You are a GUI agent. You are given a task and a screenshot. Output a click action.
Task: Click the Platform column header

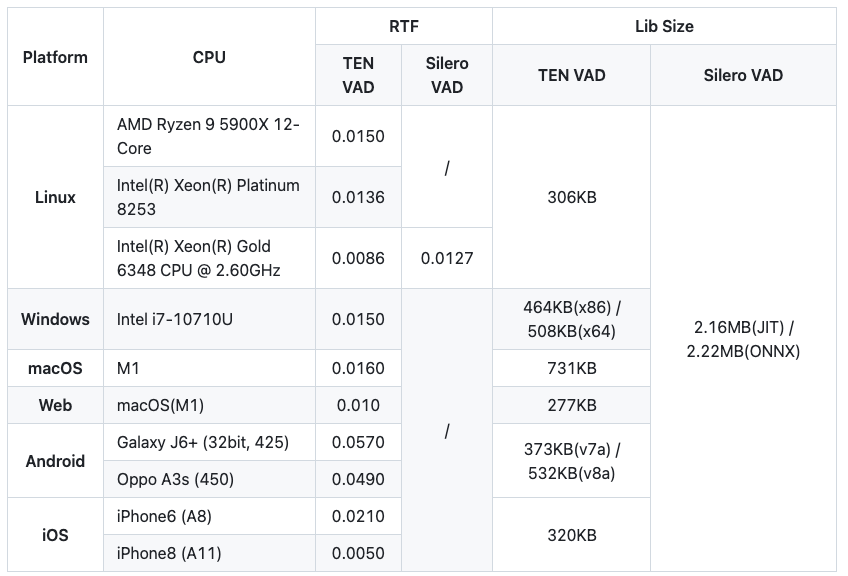point(55,57)
